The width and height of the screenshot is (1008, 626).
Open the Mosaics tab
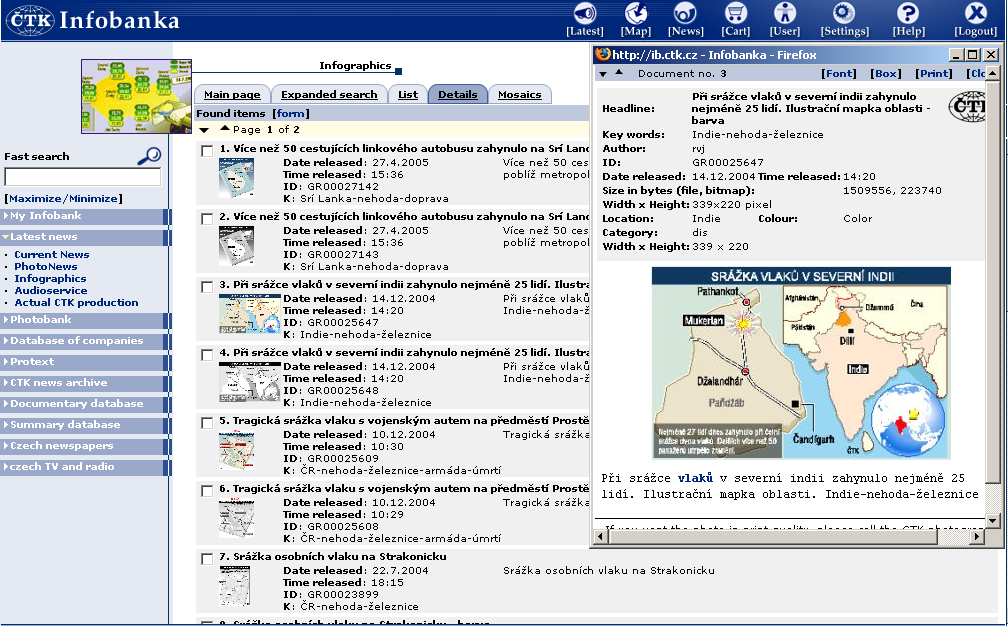(x=519, y=94)
